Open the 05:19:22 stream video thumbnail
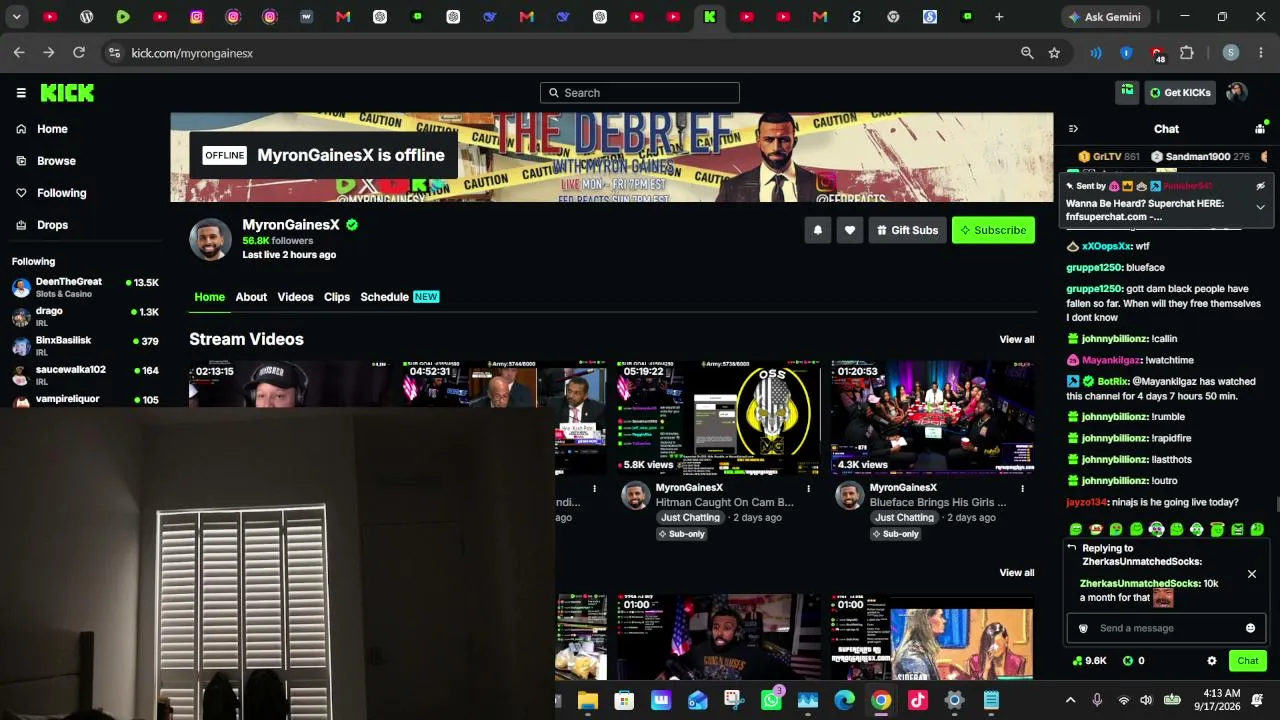Screen dimensions: 1280x720 point(719,417)
